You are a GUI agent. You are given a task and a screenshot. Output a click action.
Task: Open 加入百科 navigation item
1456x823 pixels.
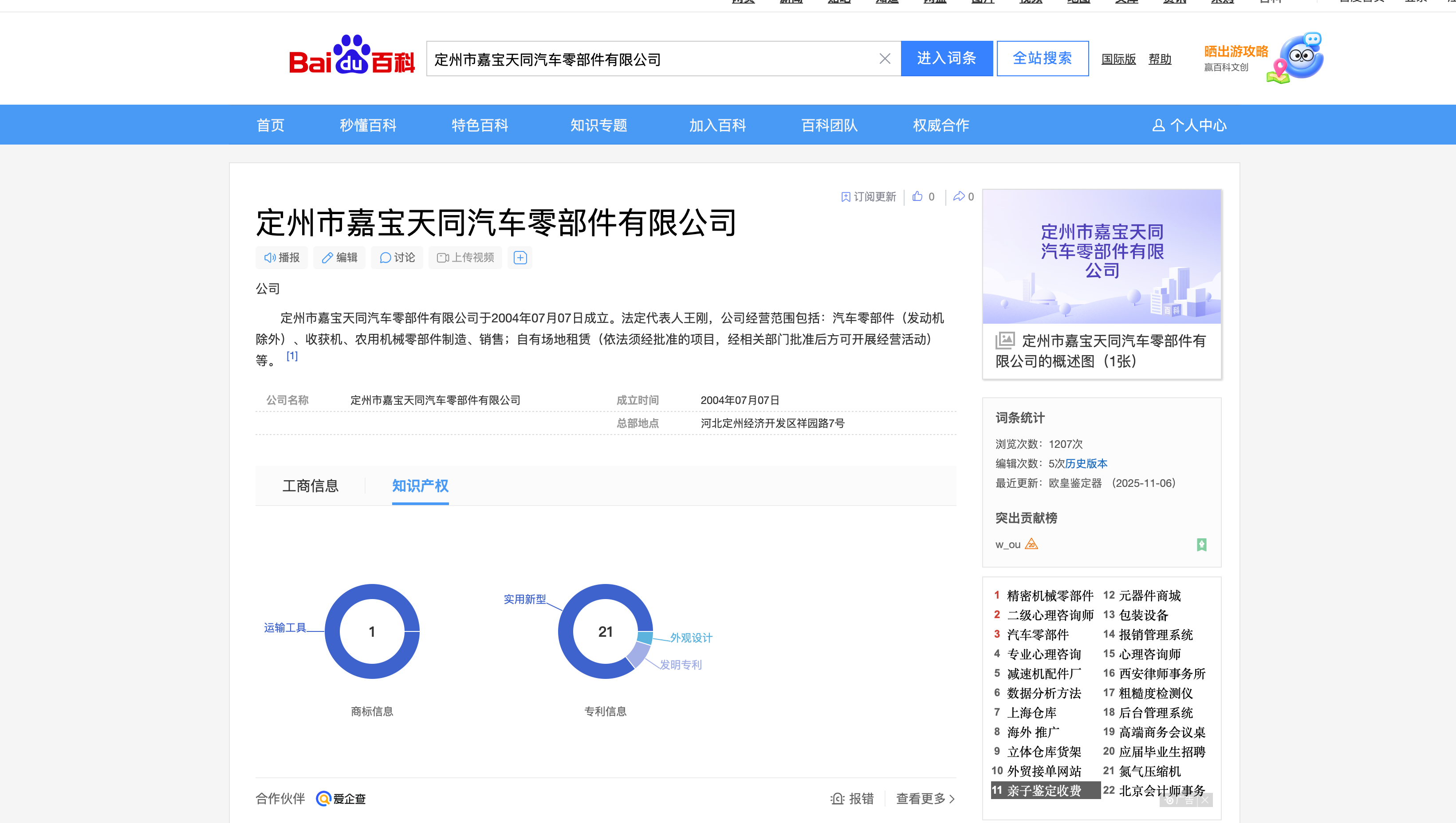717,125
